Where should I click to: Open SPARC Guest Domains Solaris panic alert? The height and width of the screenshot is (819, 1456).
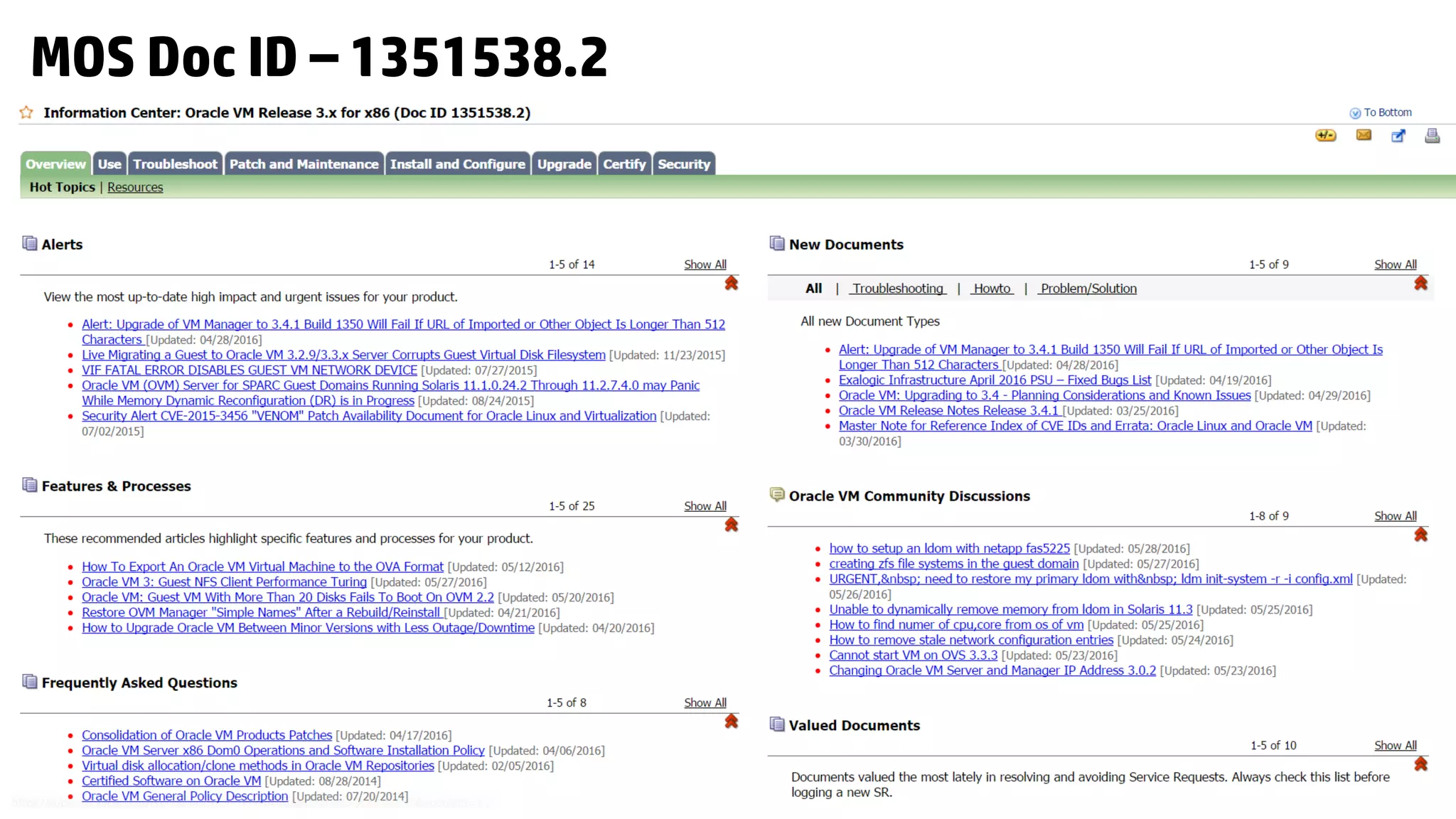tap(390, 393)
